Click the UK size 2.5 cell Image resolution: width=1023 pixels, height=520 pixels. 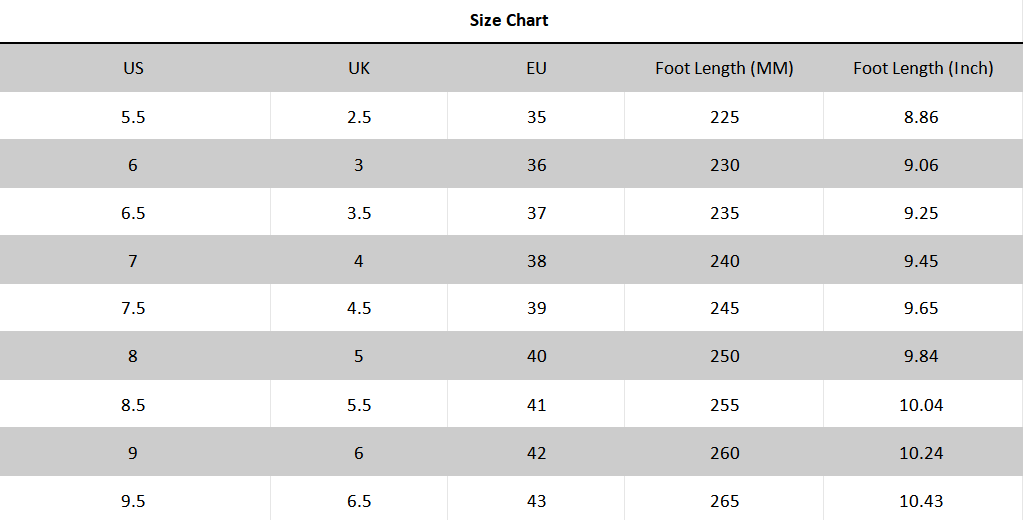[359, 117]
